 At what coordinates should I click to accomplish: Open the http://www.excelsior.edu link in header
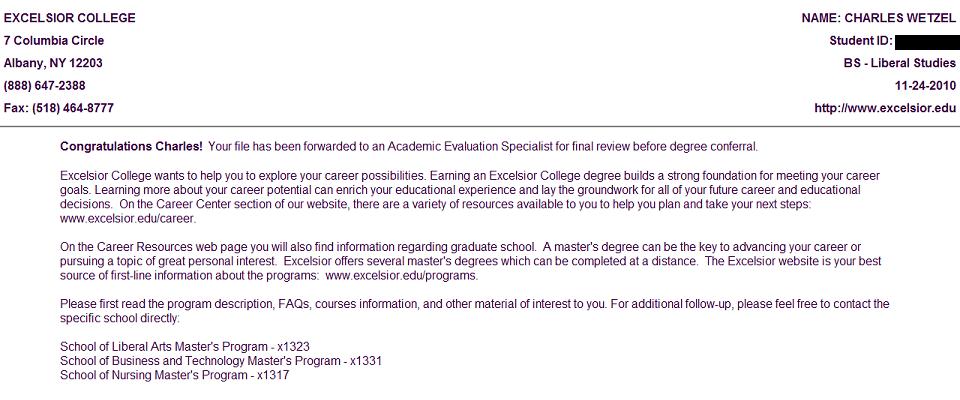885,108
